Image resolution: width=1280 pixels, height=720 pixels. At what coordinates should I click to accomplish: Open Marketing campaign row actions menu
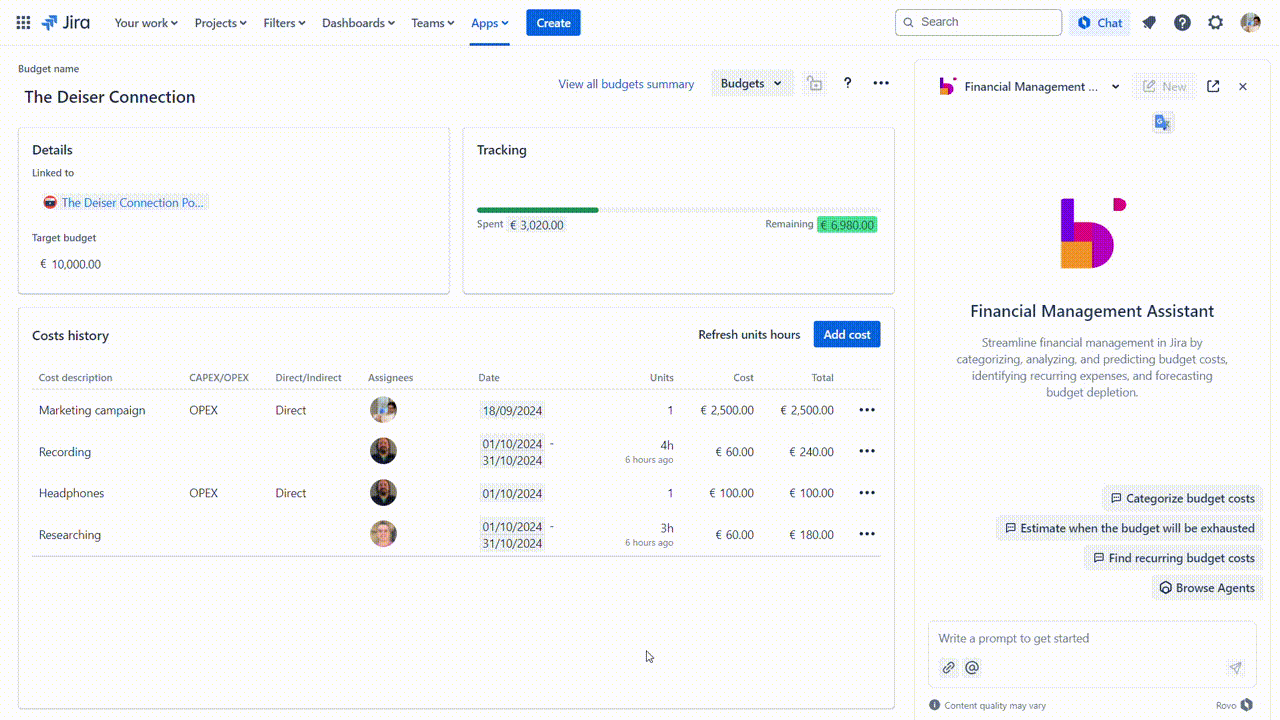pyautogui.click(x=867, y=410)
